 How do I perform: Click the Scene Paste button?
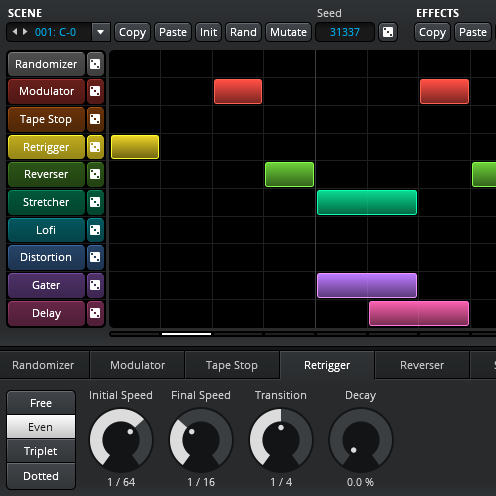173,32
